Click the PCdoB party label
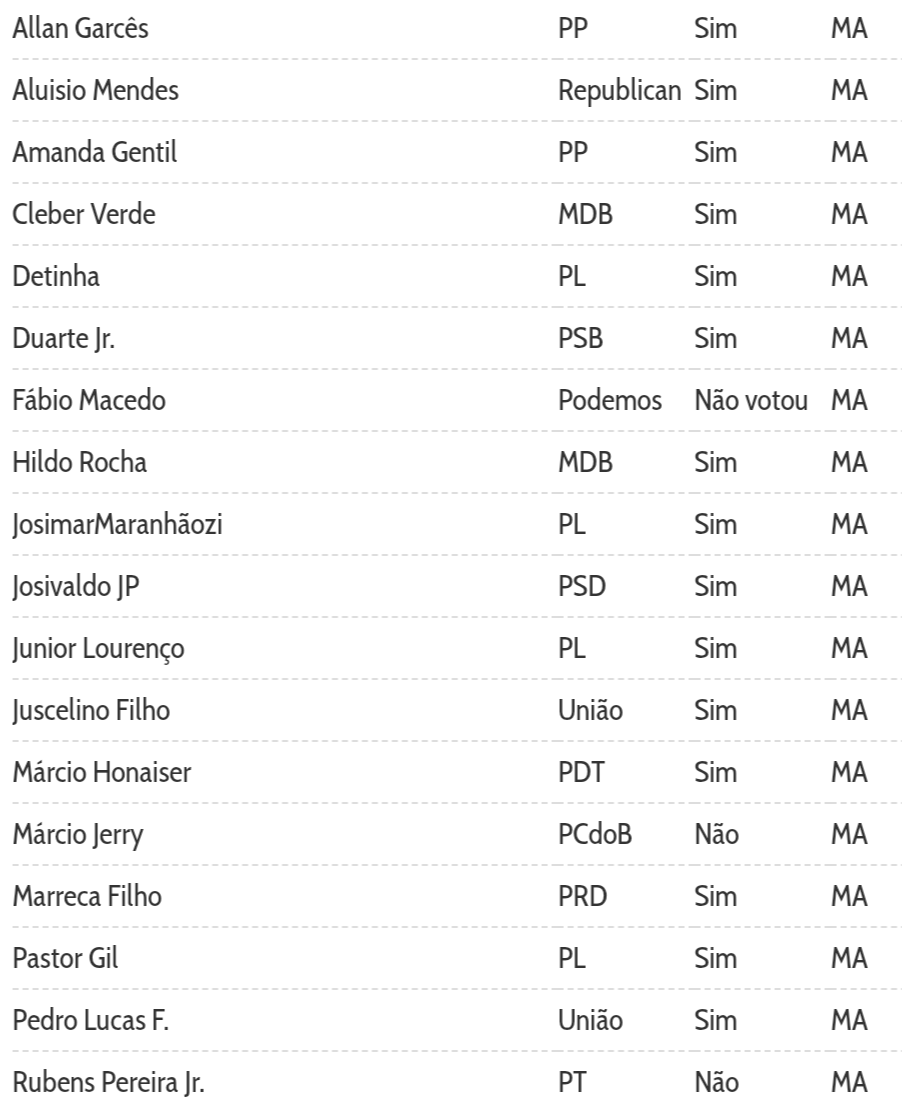The height and width of the screenshot is (1108, 902). (x=595, y=835)
